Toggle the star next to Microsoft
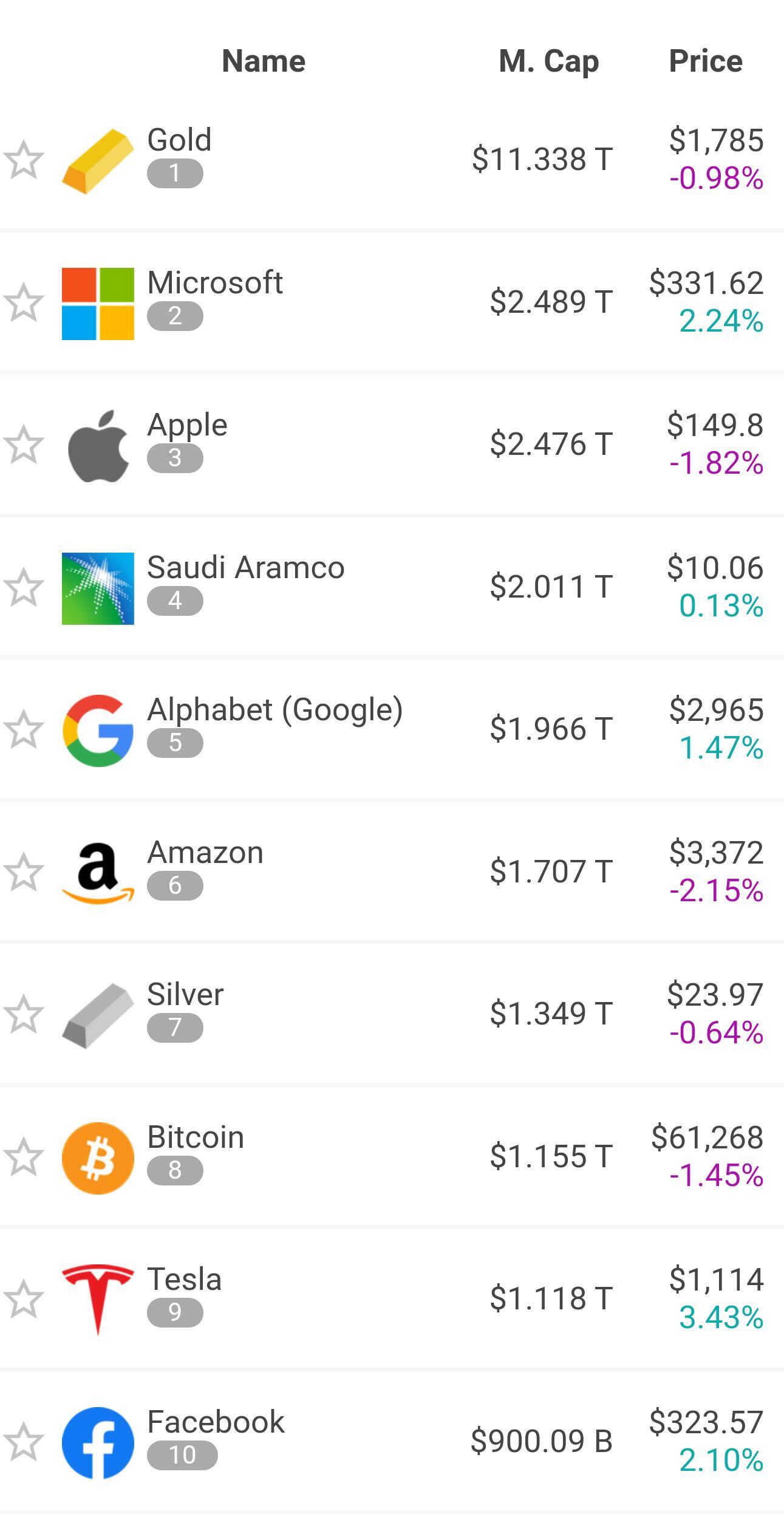 24,303
